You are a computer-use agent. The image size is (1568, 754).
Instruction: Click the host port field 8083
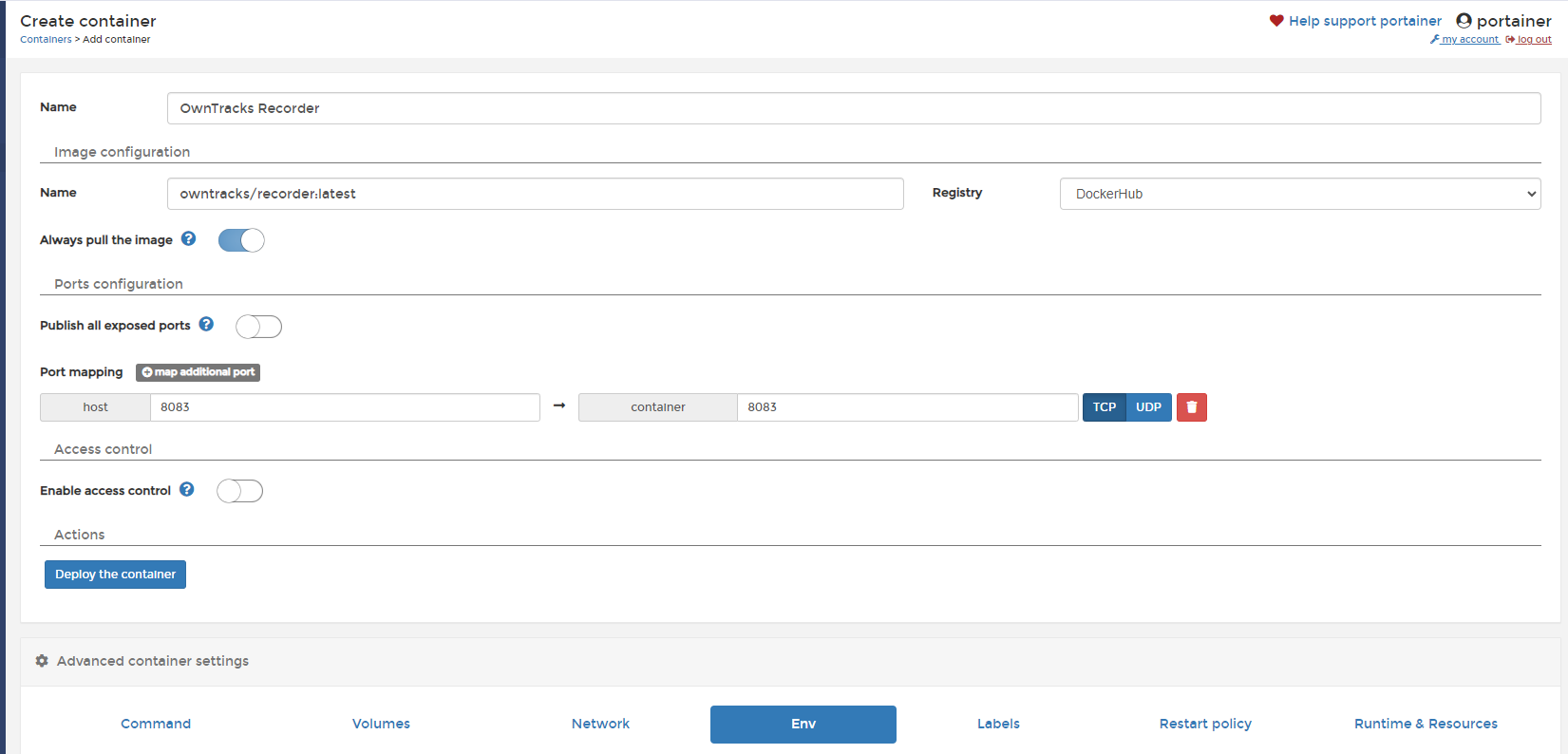(x=345, y=407)
